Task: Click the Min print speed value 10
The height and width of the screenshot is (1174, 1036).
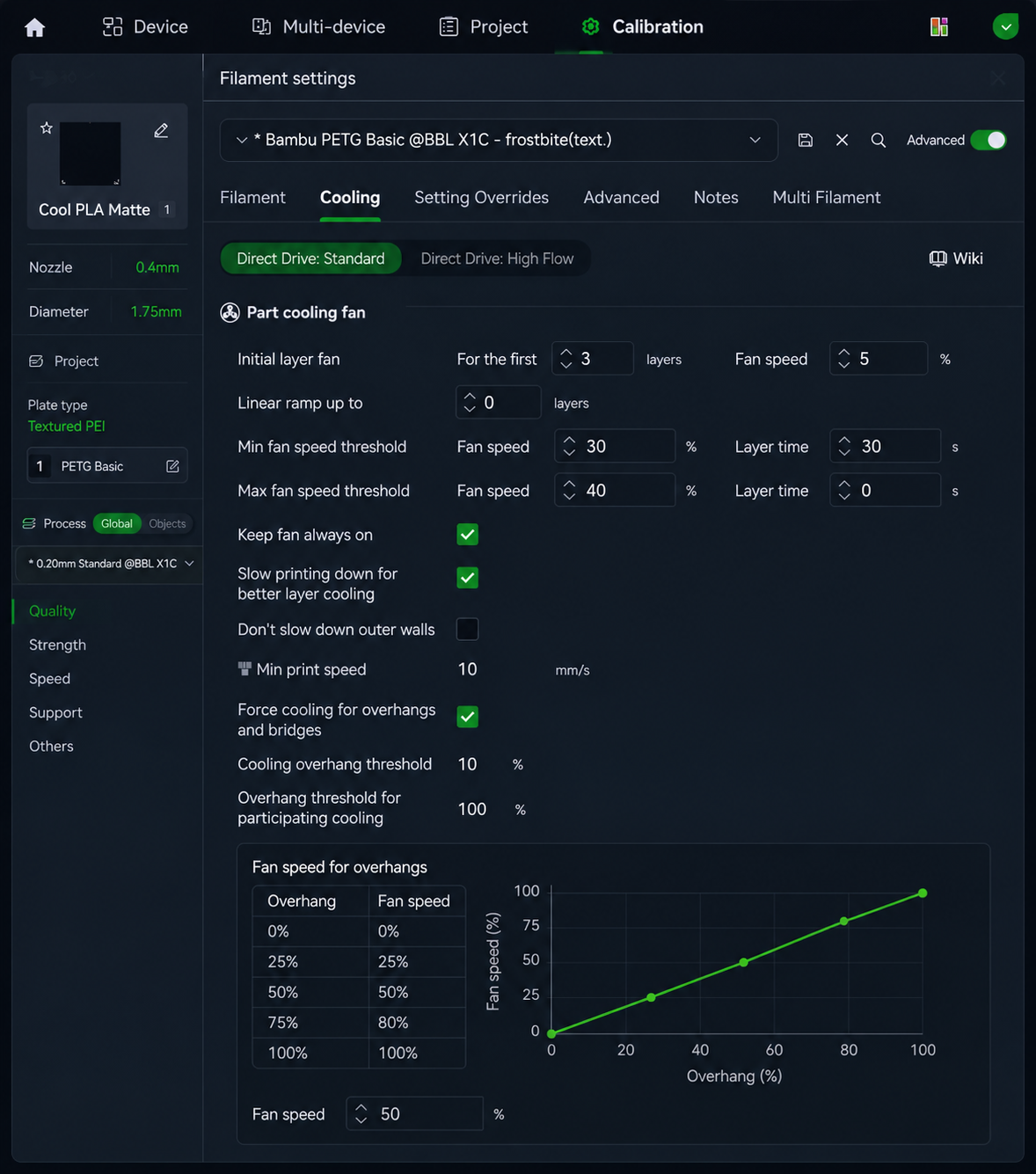Action: coord(468,670)
